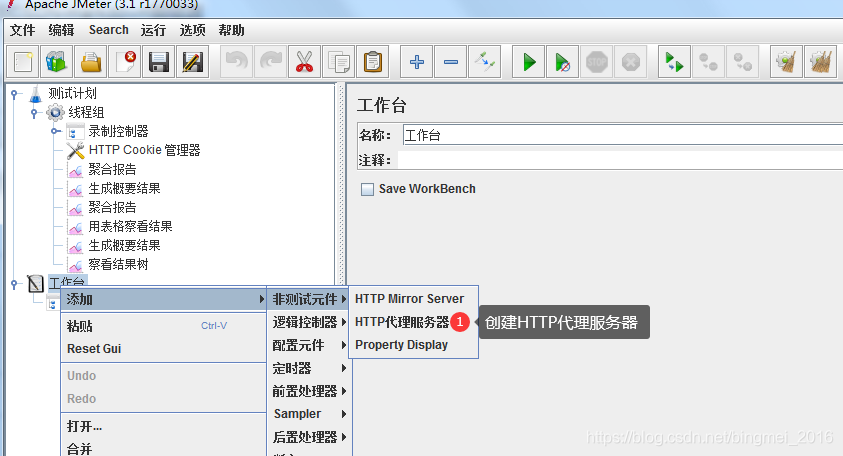
Task: Choose Property Display menu entry
Action: tap(413, 345)
